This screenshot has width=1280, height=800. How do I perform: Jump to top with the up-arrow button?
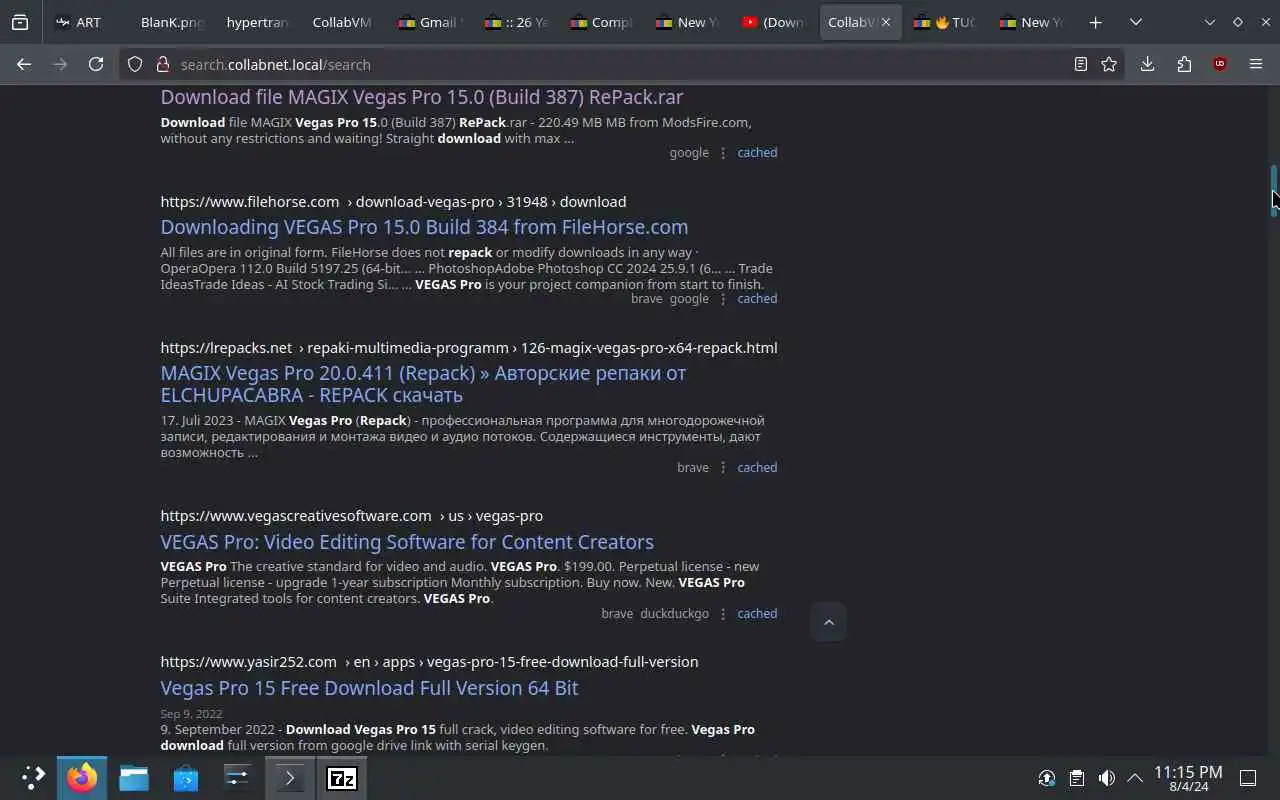click(x=828, y=622)
